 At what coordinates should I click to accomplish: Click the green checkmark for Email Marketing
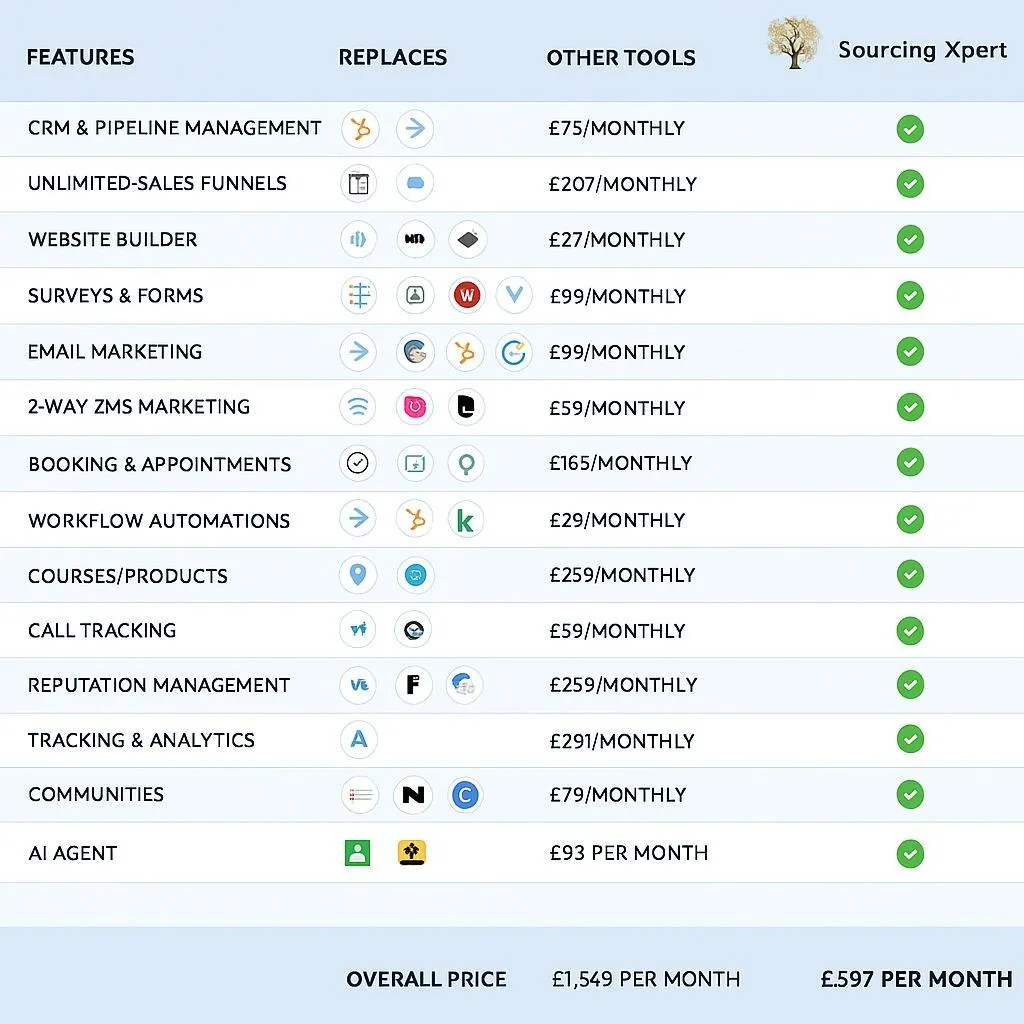pos(910,351)
